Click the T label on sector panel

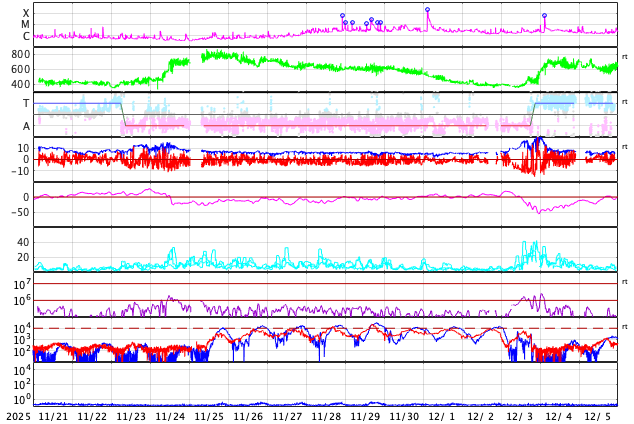pos(26,103)
